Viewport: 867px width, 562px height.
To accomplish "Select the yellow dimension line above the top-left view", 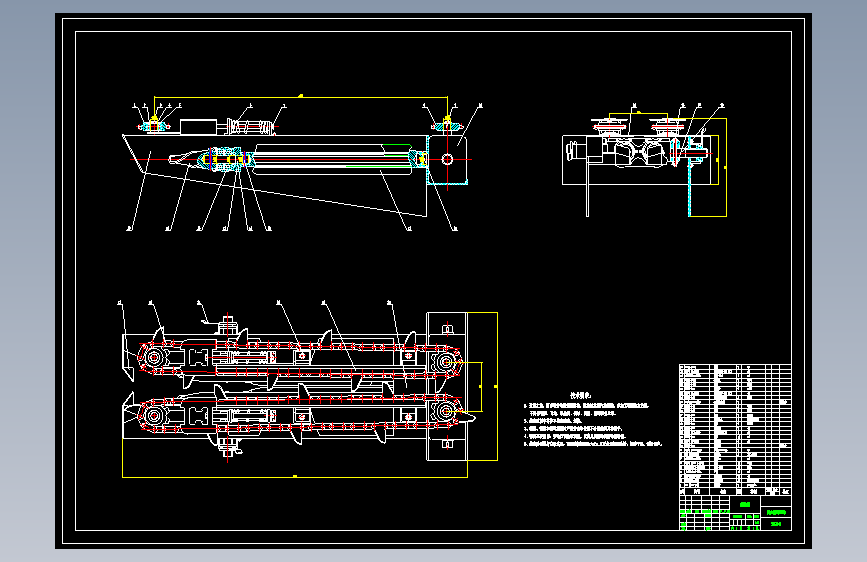I will (x=300, y=97).
